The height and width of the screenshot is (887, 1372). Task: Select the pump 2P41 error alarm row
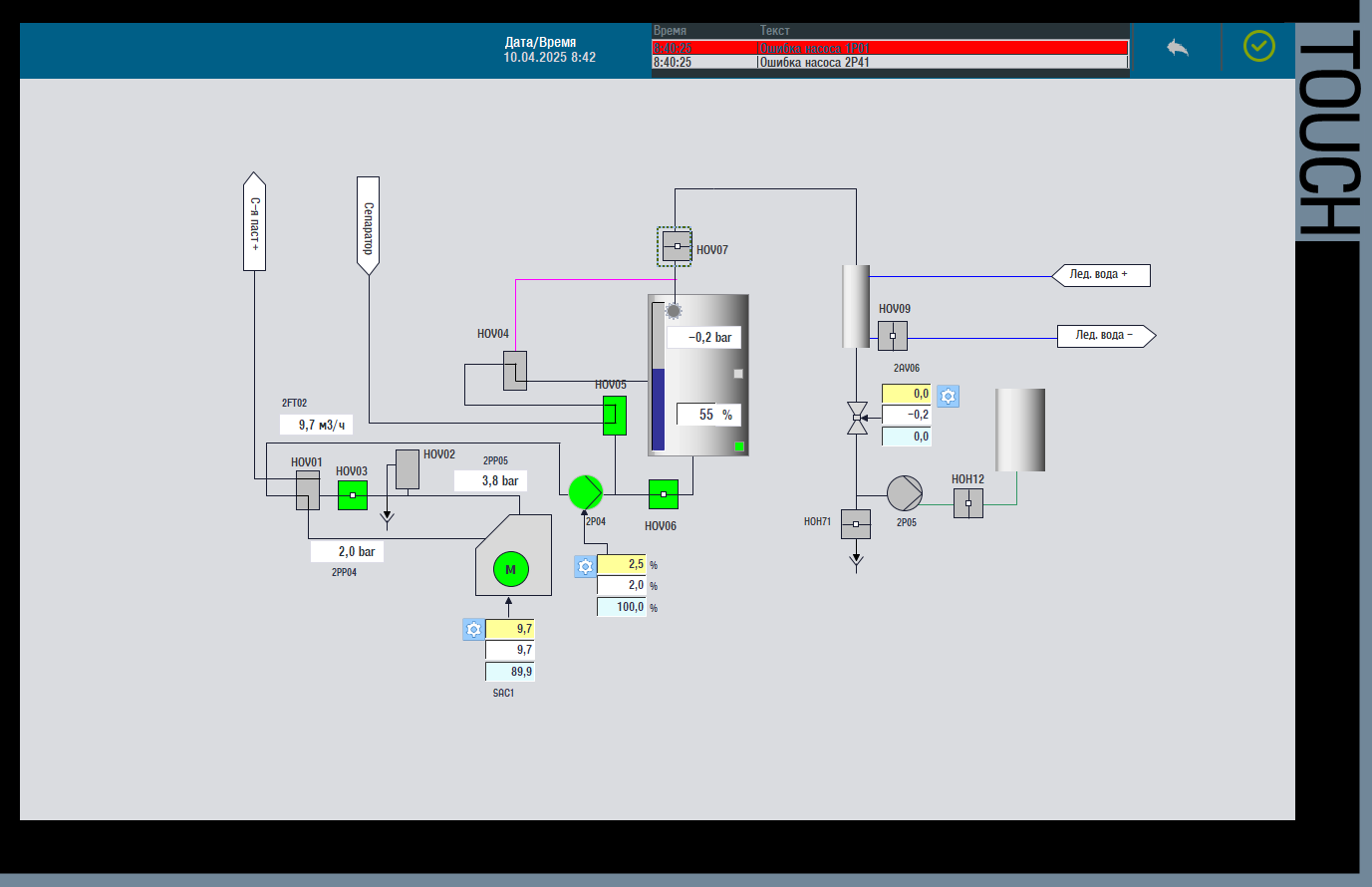coord(890,62)
